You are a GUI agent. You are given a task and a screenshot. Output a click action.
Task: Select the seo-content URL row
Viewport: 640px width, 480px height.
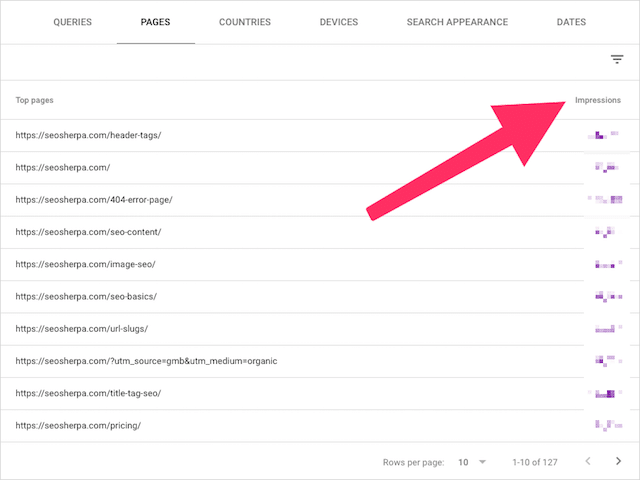tap(320, 232)
